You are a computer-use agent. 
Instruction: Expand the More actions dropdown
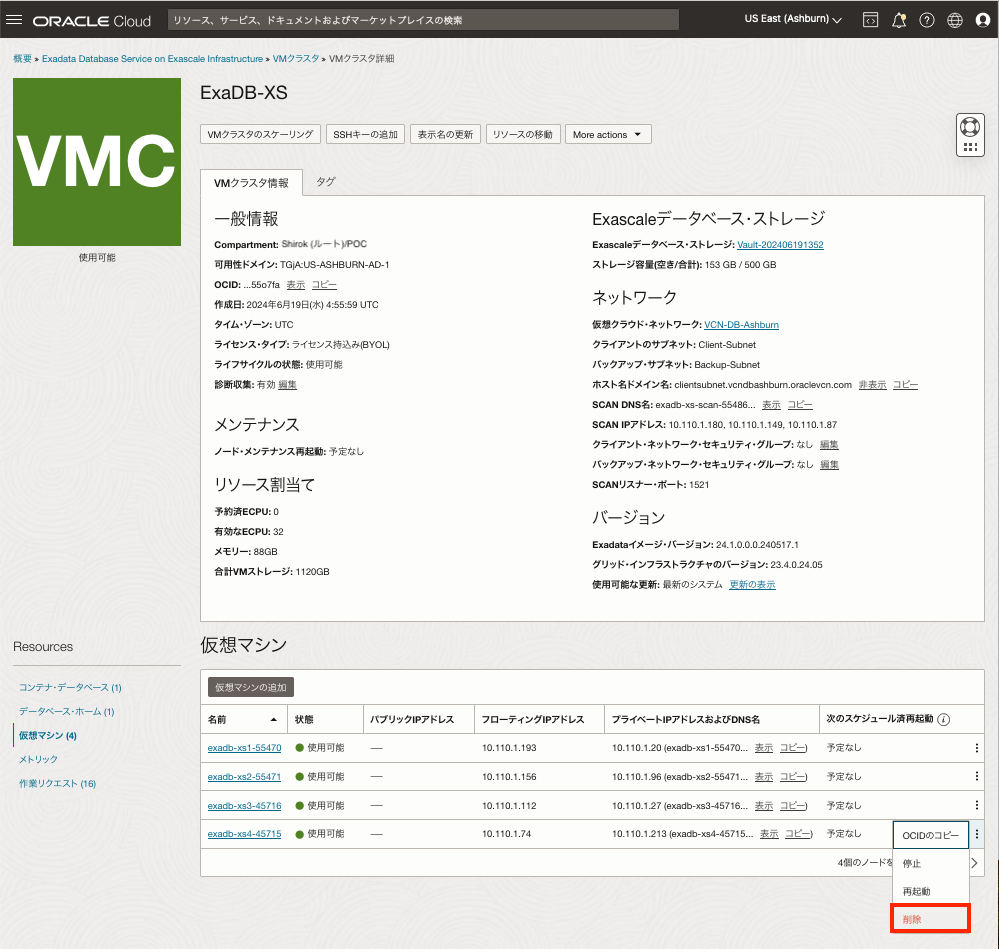[x=608, y=134]
